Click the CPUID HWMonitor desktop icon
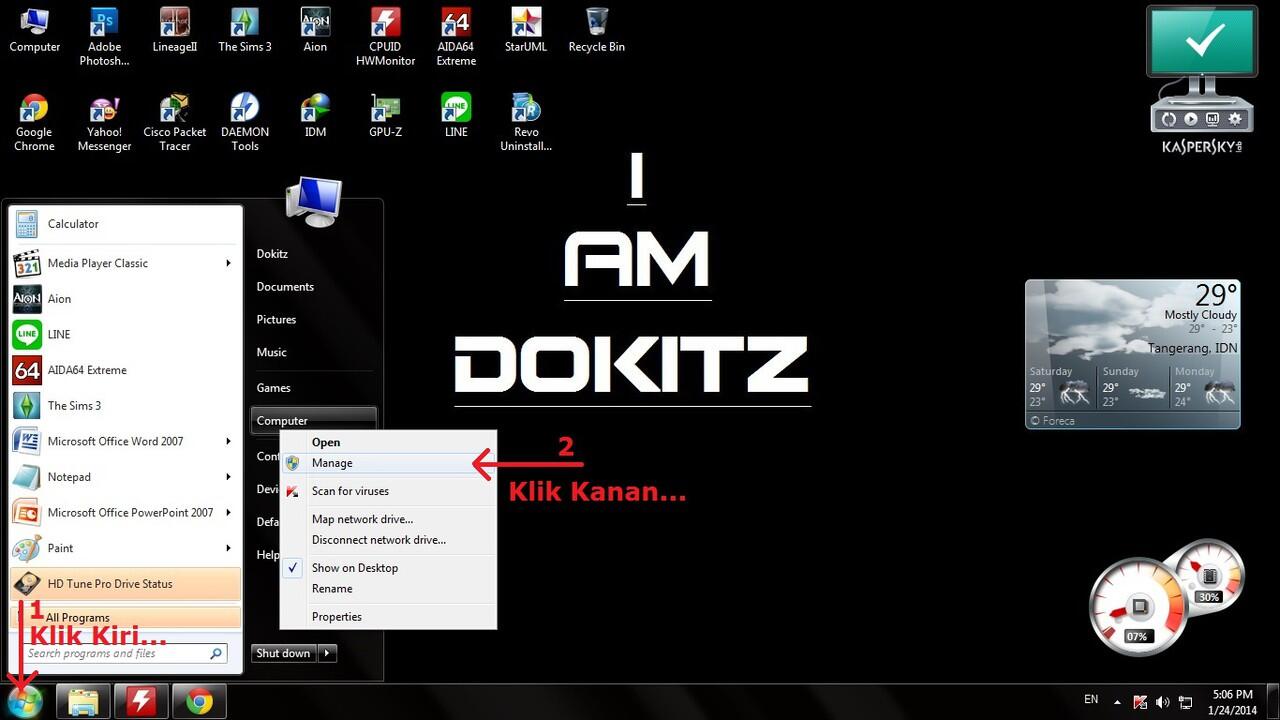This screenshot has width=1280, height=720. tap(385, 36)
